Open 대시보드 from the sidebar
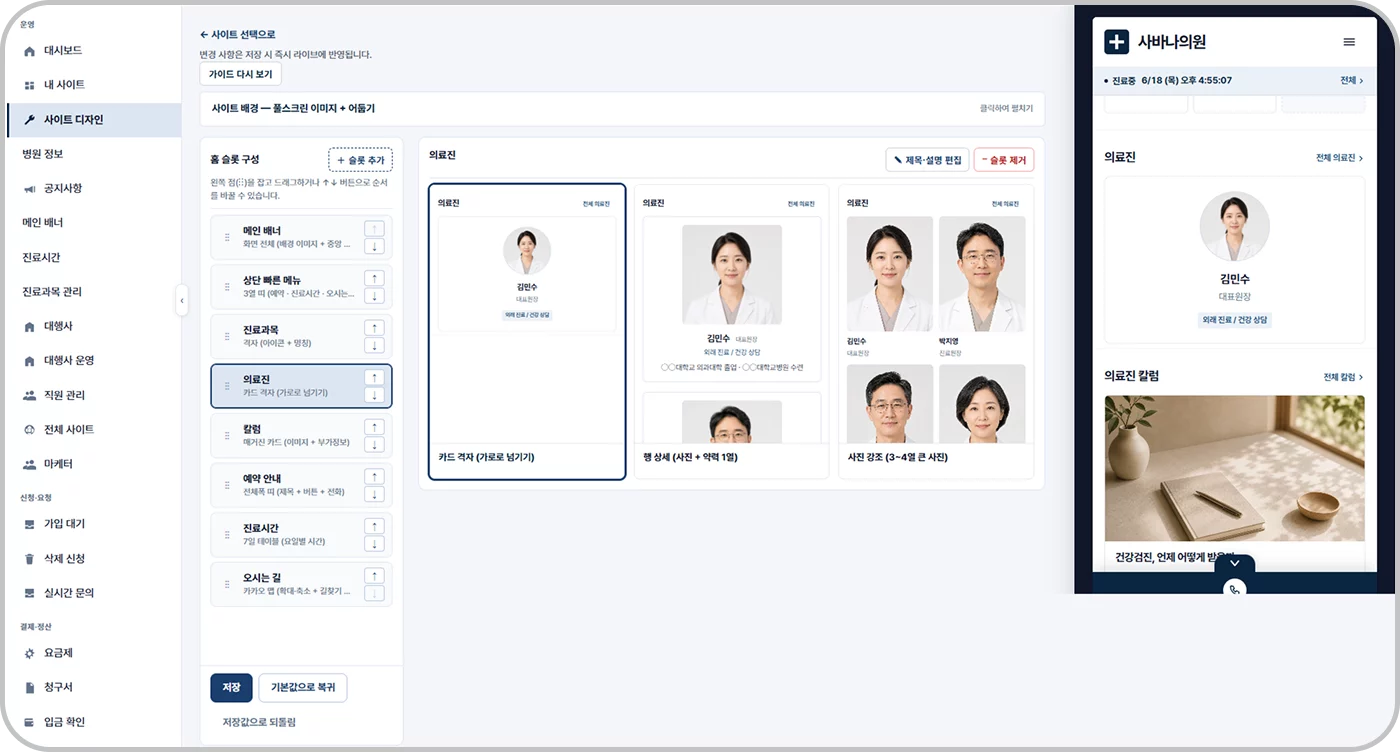Viewport: 1400px width, 752px height. (93, 50)
